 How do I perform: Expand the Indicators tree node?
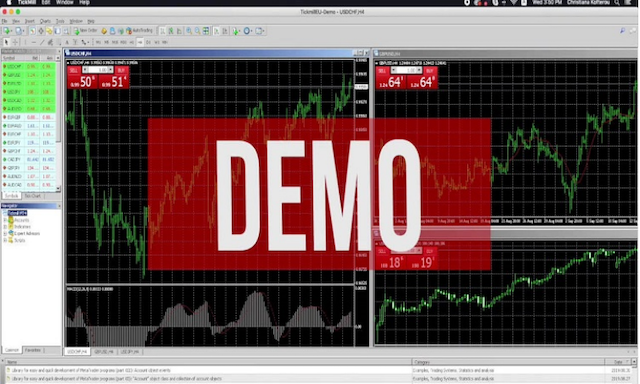(5, 226)
